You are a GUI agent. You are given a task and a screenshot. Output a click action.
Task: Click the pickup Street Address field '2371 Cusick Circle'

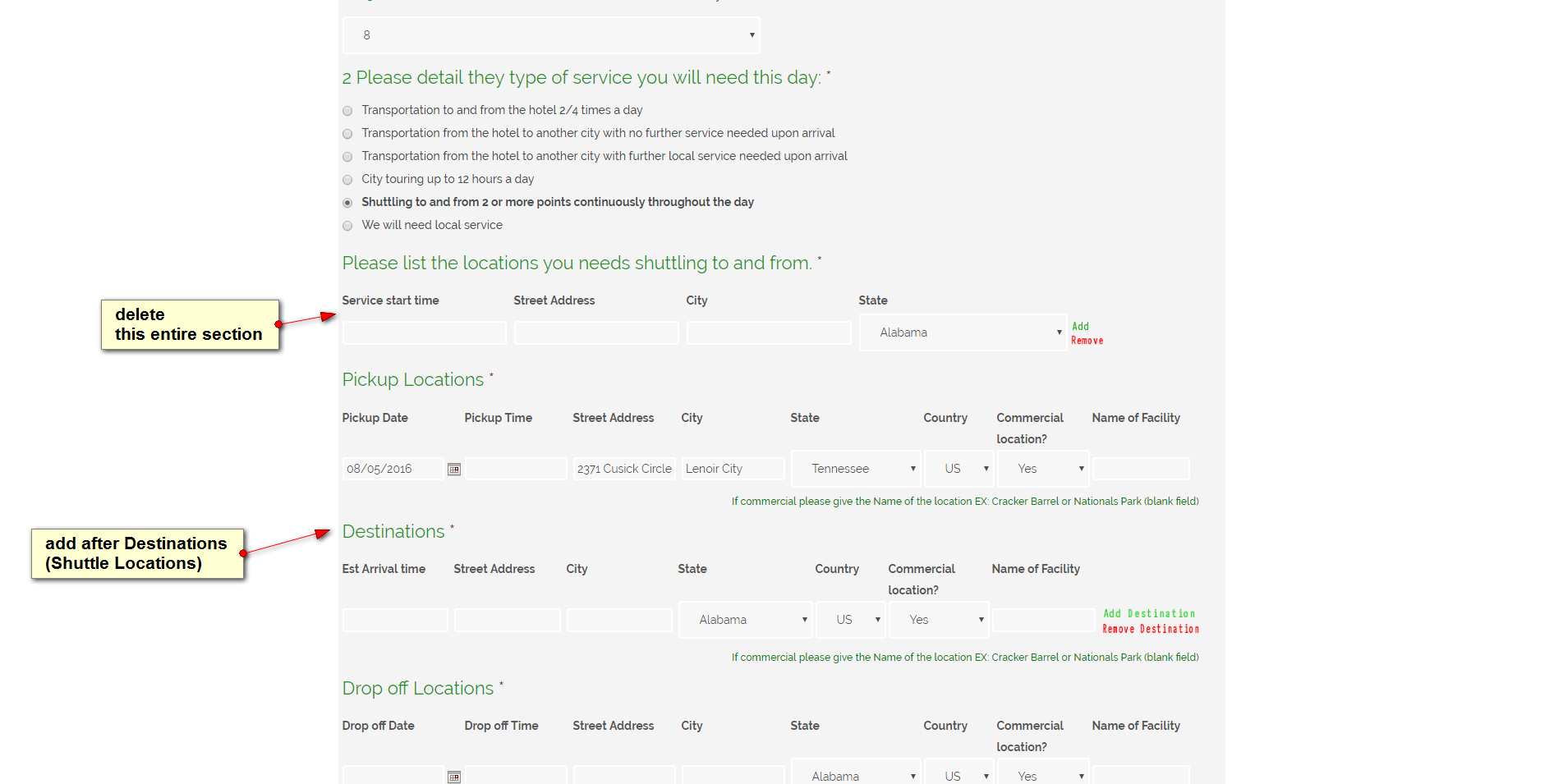click(x=624, y=469)
